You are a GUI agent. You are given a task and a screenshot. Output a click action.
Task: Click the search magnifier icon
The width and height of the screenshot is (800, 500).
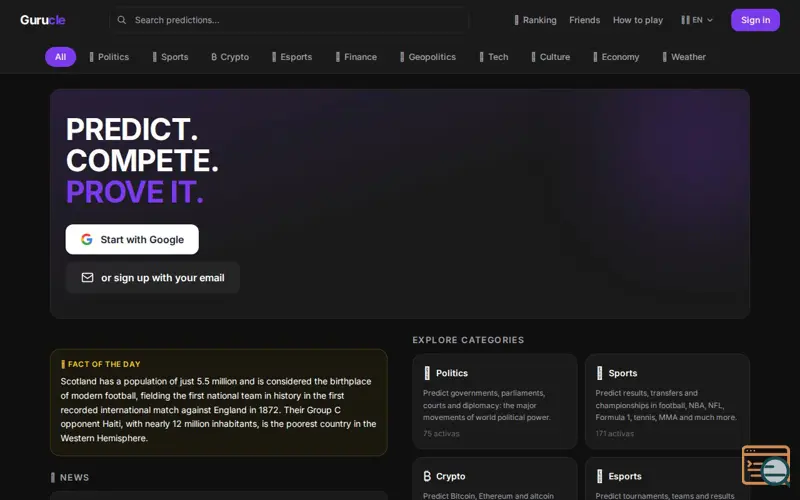[x=121, y=20]
